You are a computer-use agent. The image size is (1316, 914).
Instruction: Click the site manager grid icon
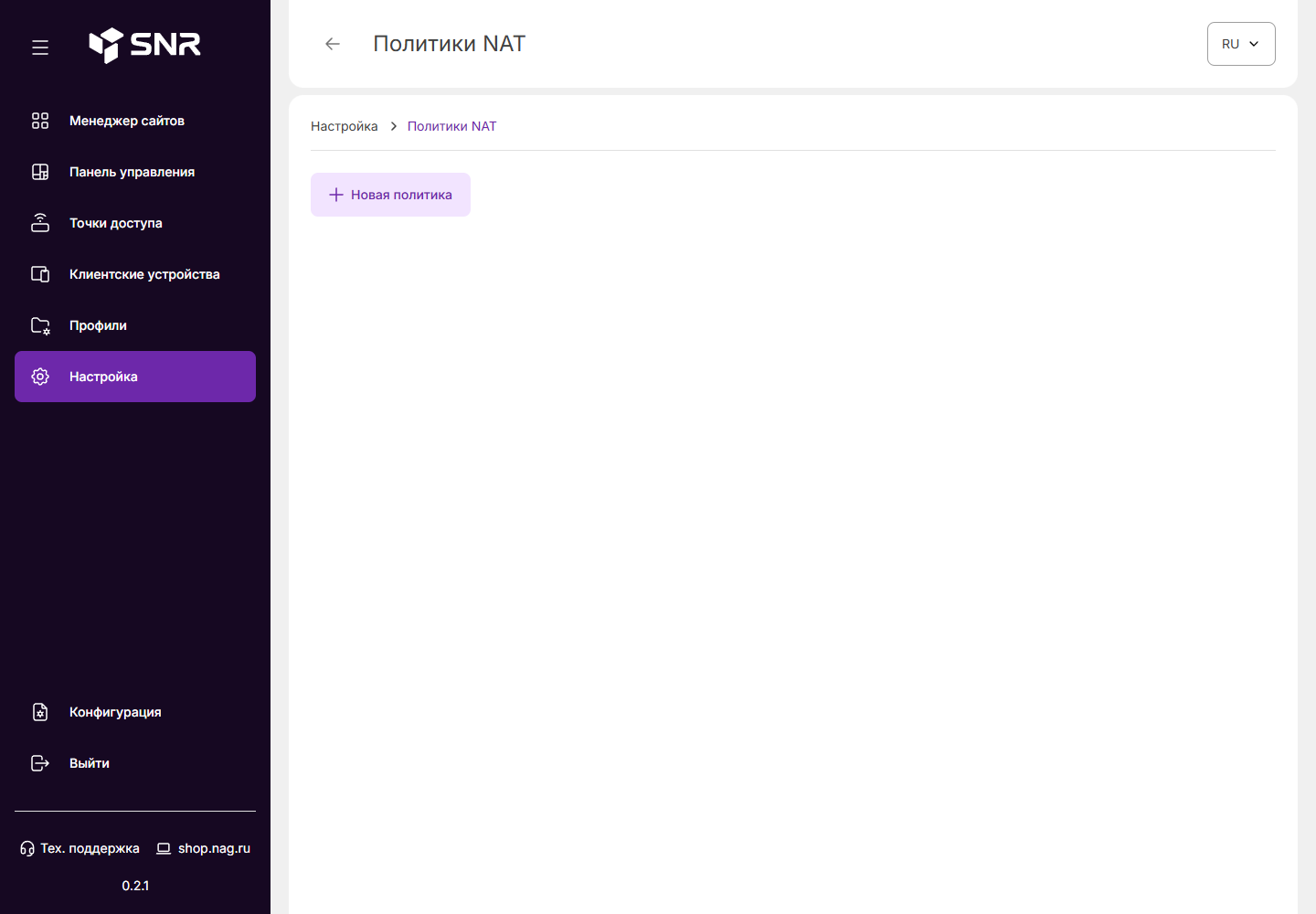pyautogui.click(x=40, y=121)
